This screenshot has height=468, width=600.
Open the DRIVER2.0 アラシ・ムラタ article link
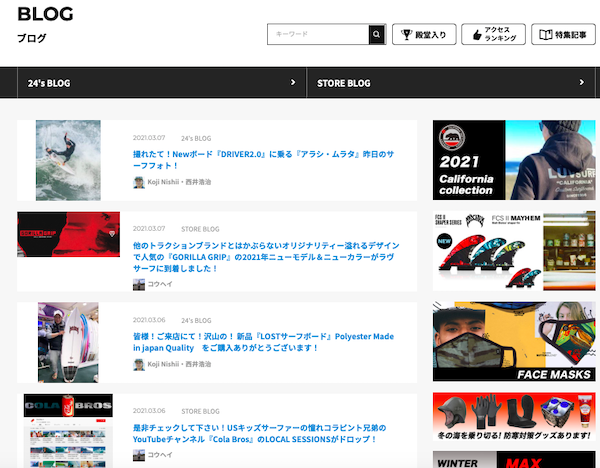pyautogui.click(x=263, y=160)
